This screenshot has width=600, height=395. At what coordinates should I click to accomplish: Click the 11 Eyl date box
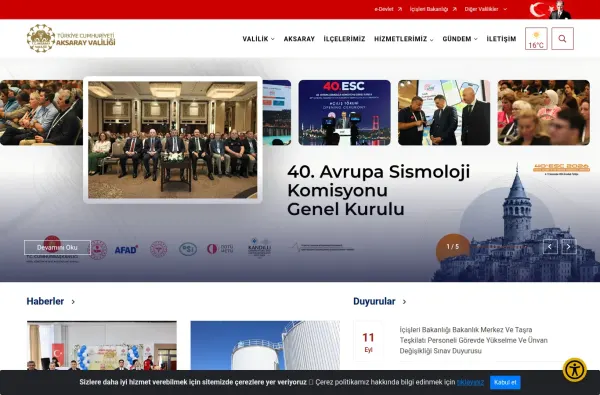368,341
